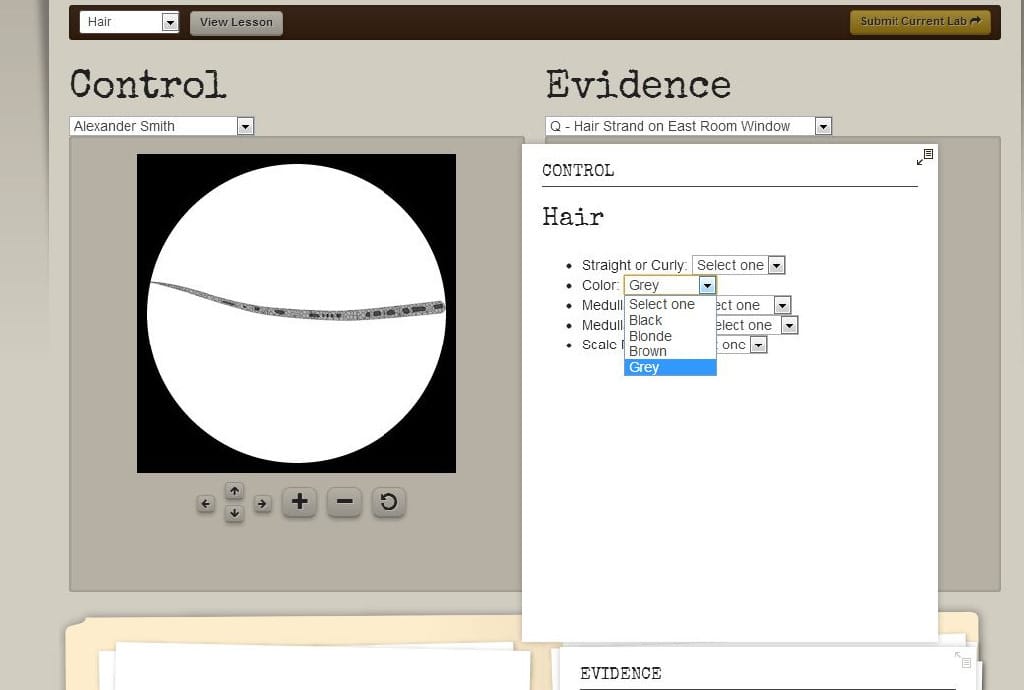1024x690 pixels.
Task: Open the Alexander Smith control dropdown
Action: click(161, 126)
